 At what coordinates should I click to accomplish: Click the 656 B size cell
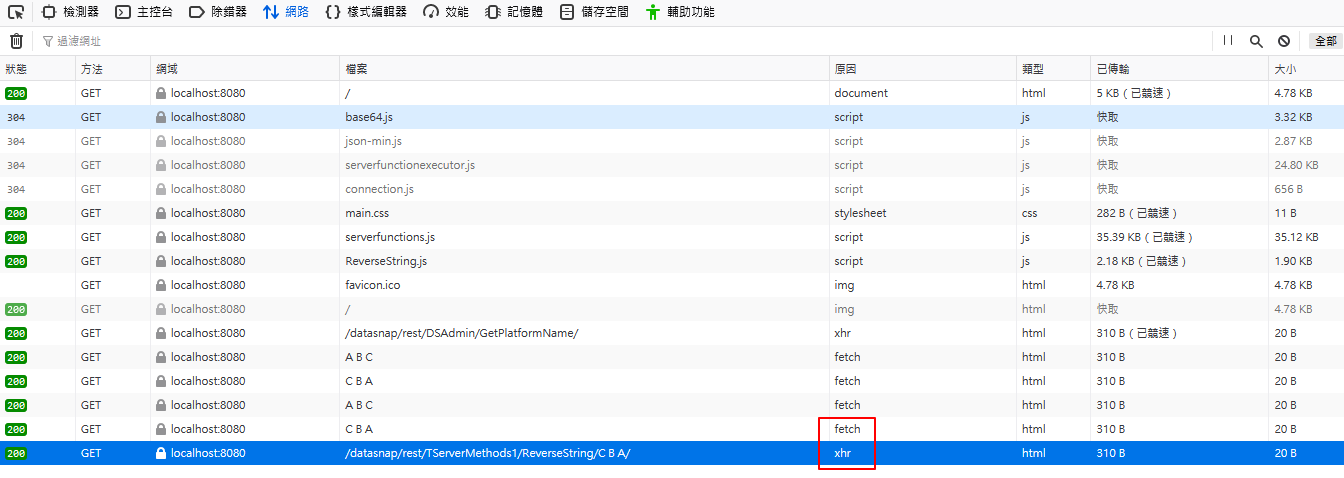1289,189
